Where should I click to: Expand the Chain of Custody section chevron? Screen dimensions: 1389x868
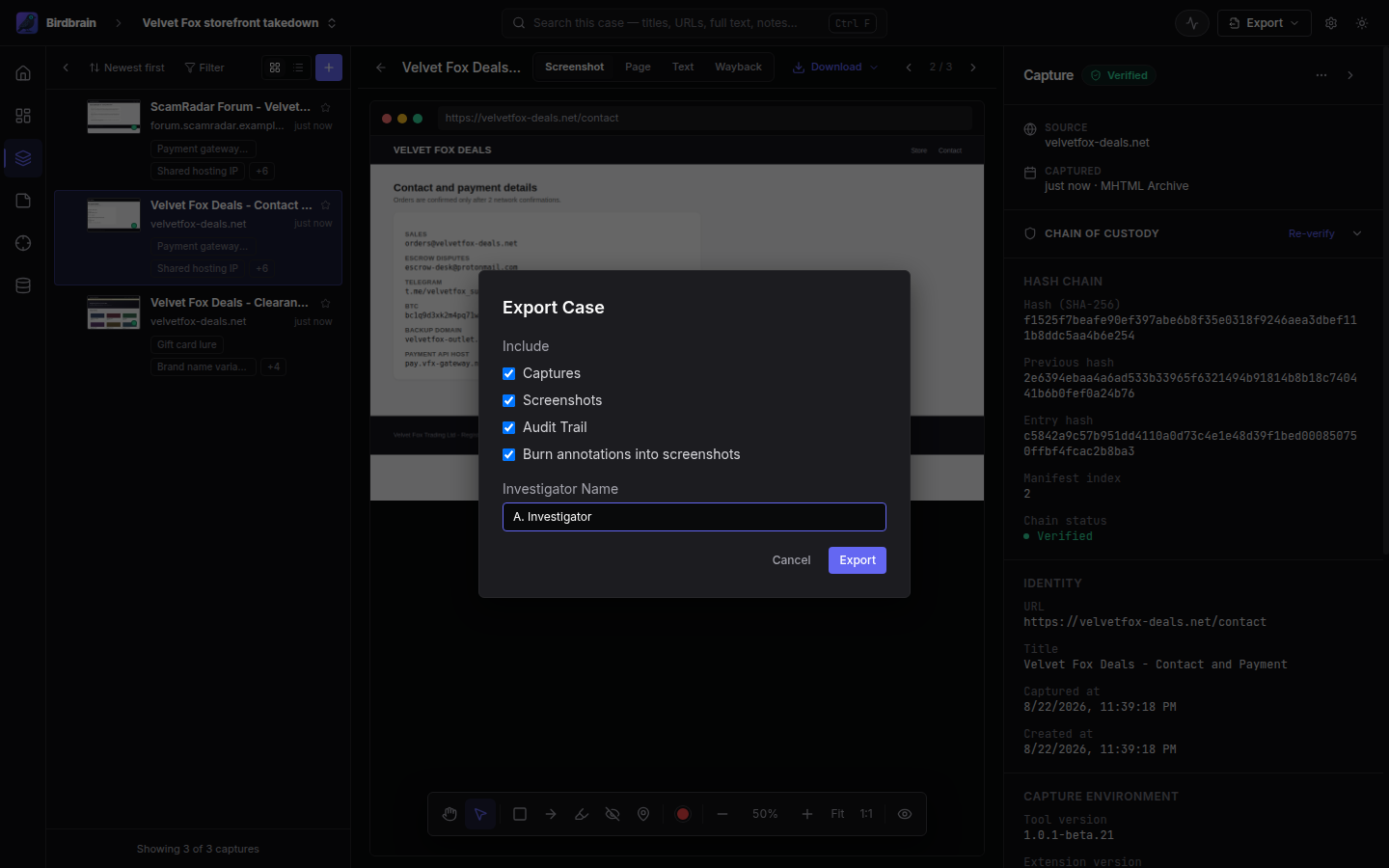point(1357,233)
